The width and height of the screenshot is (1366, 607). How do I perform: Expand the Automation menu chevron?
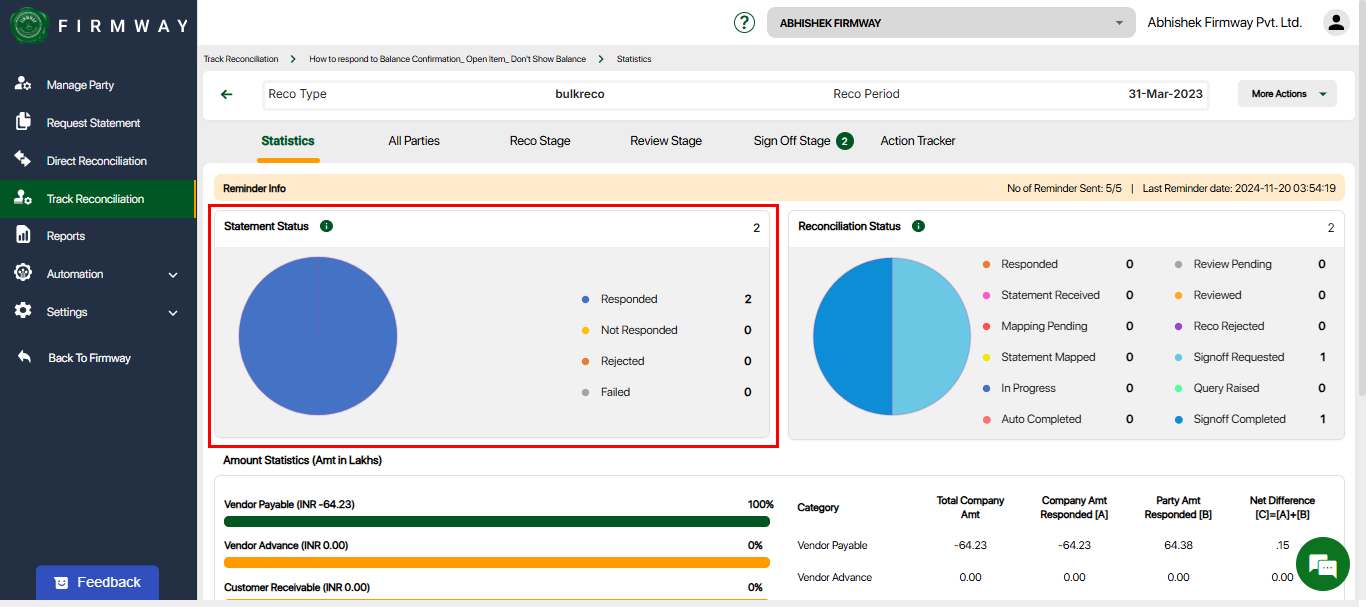click(173, 275)
